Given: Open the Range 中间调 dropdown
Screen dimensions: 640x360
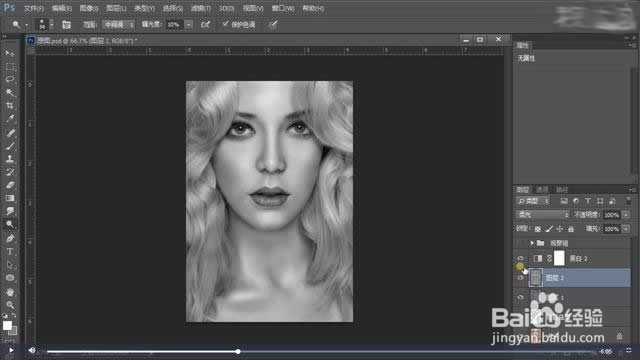Looking at the screenshot, I should coord(118,25).
